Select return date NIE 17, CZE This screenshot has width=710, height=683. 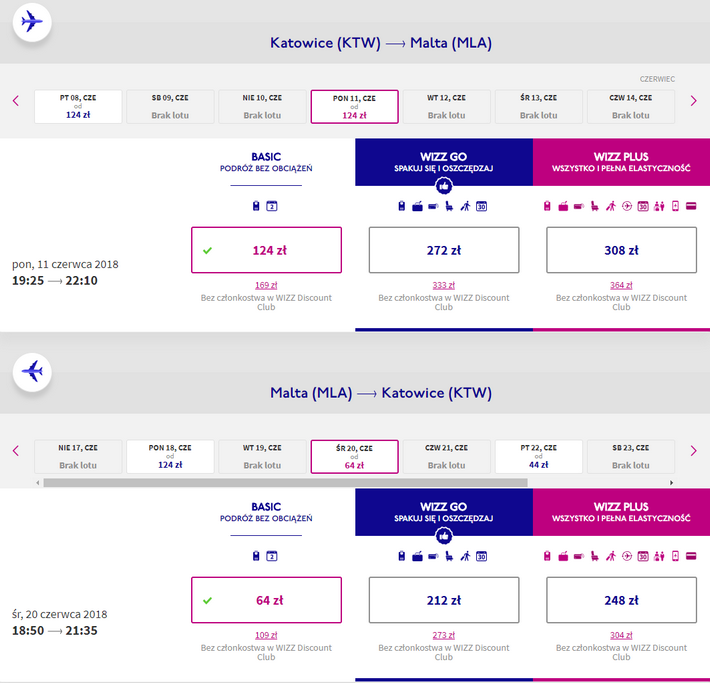pyautogui.click(x=78, y=457)
